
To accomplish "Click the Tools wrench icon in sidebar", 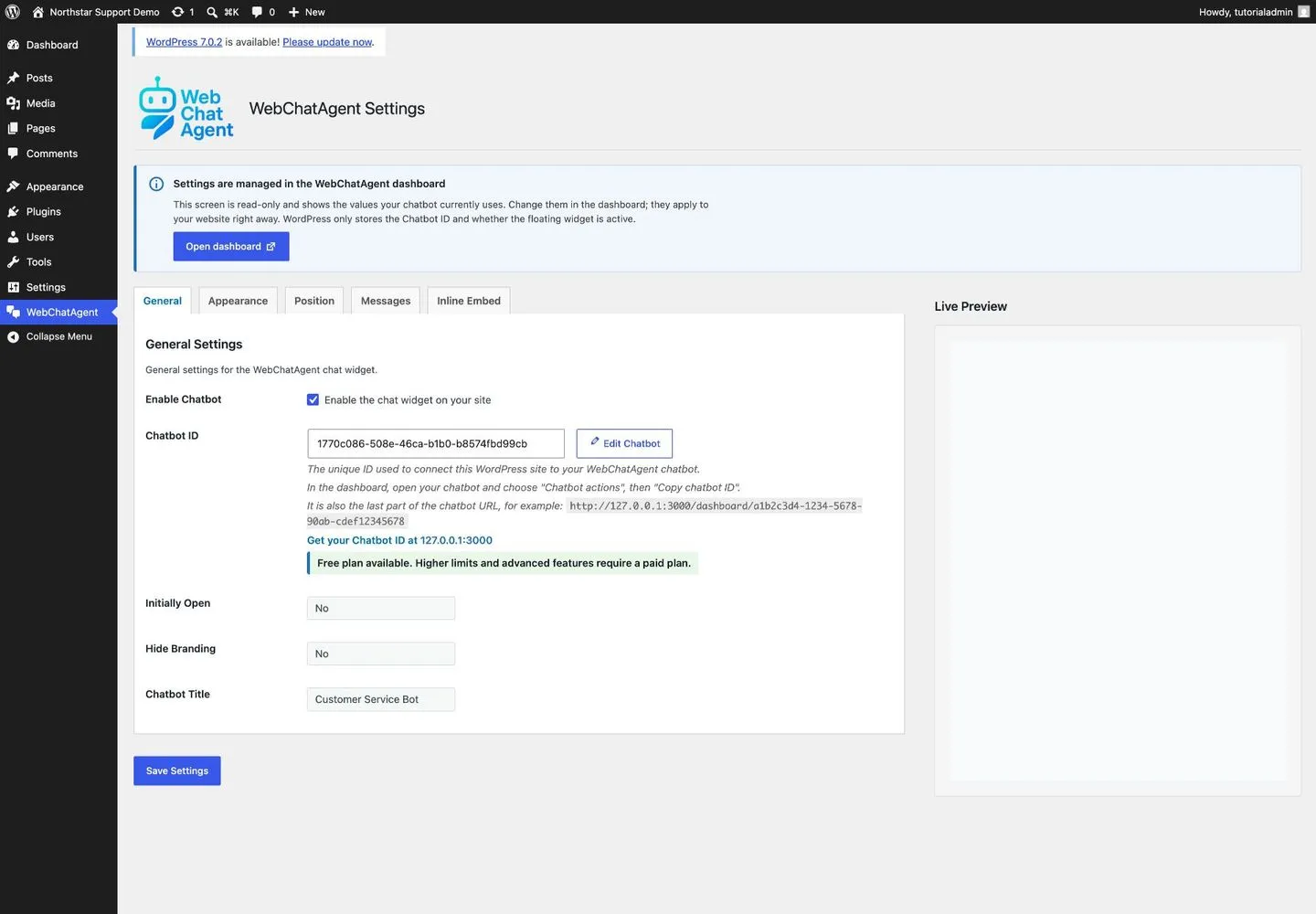I will (13, 261).
